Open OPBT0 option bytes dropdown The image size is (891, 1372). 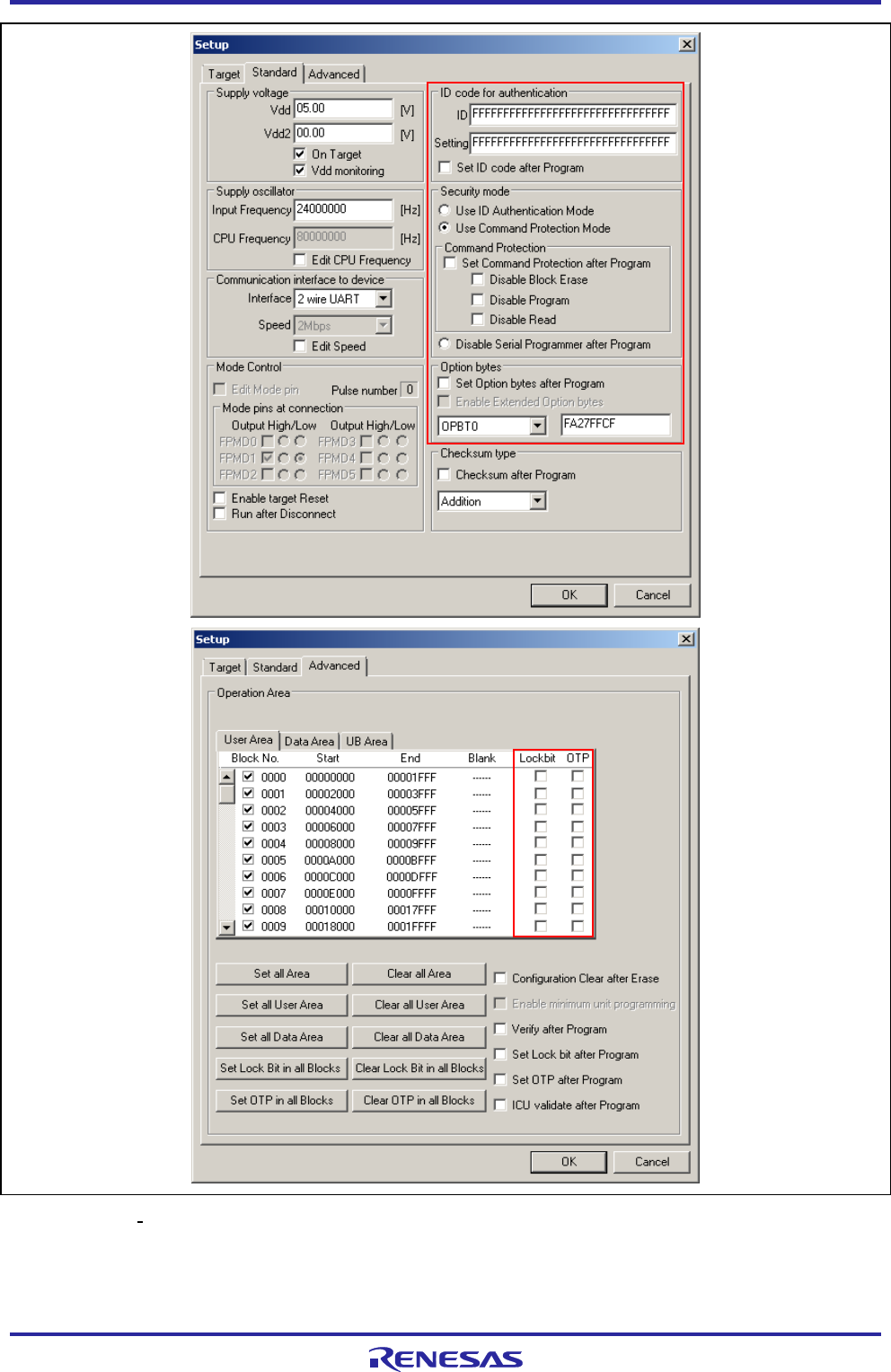pos(538,426)
